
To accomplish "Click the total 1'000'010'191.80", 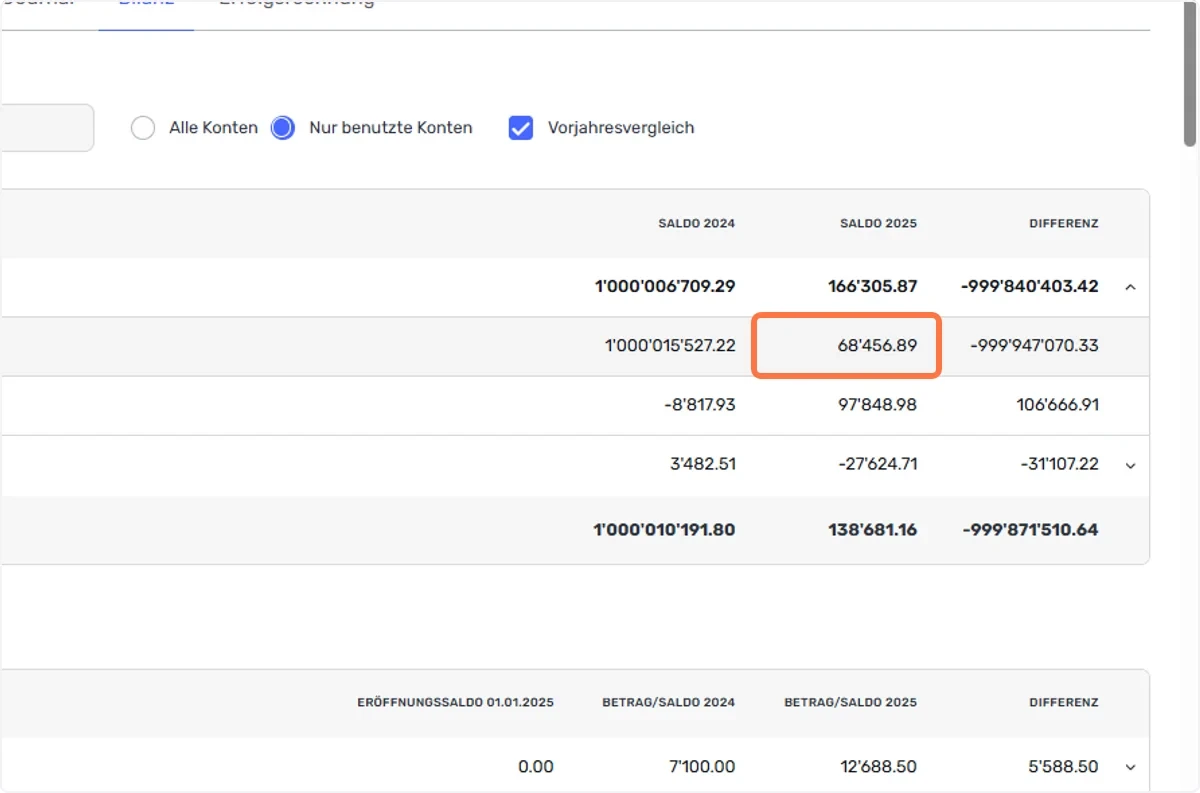I will (664, 530).
